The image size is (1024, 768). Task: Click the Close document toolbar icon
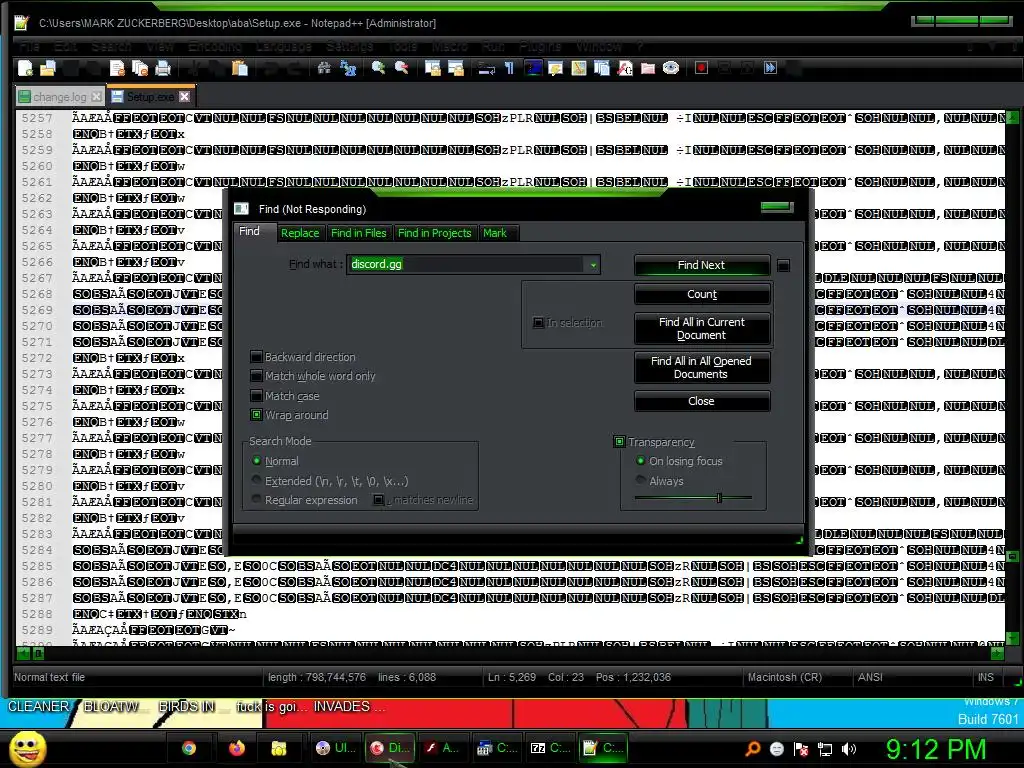pos(118,68)
